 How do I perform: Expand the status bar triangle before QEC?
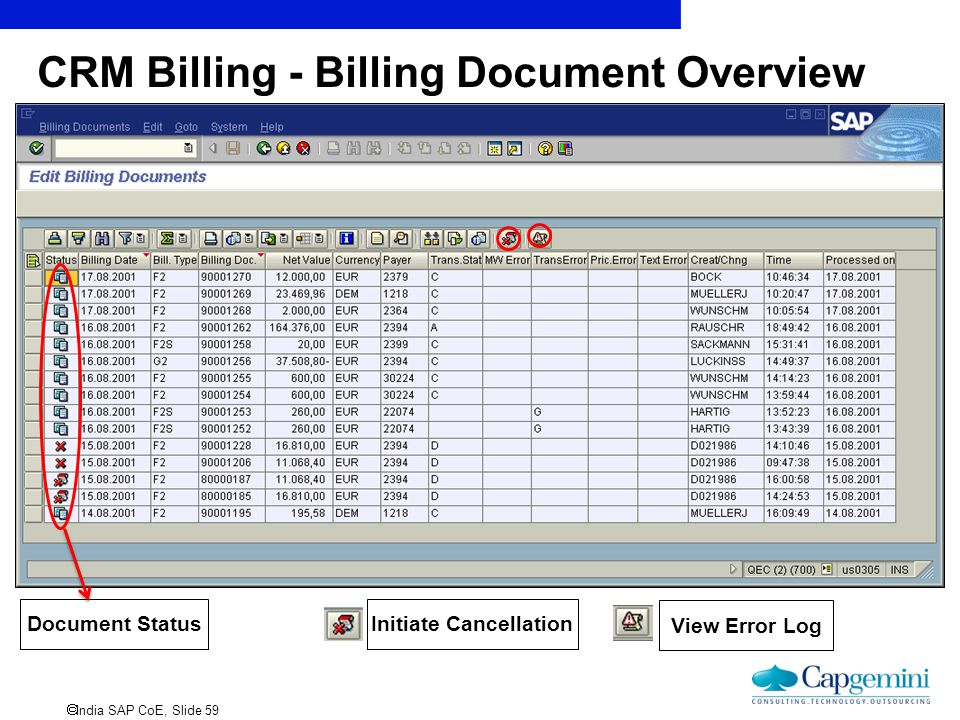pyautogui.click(x=733, y=569)
